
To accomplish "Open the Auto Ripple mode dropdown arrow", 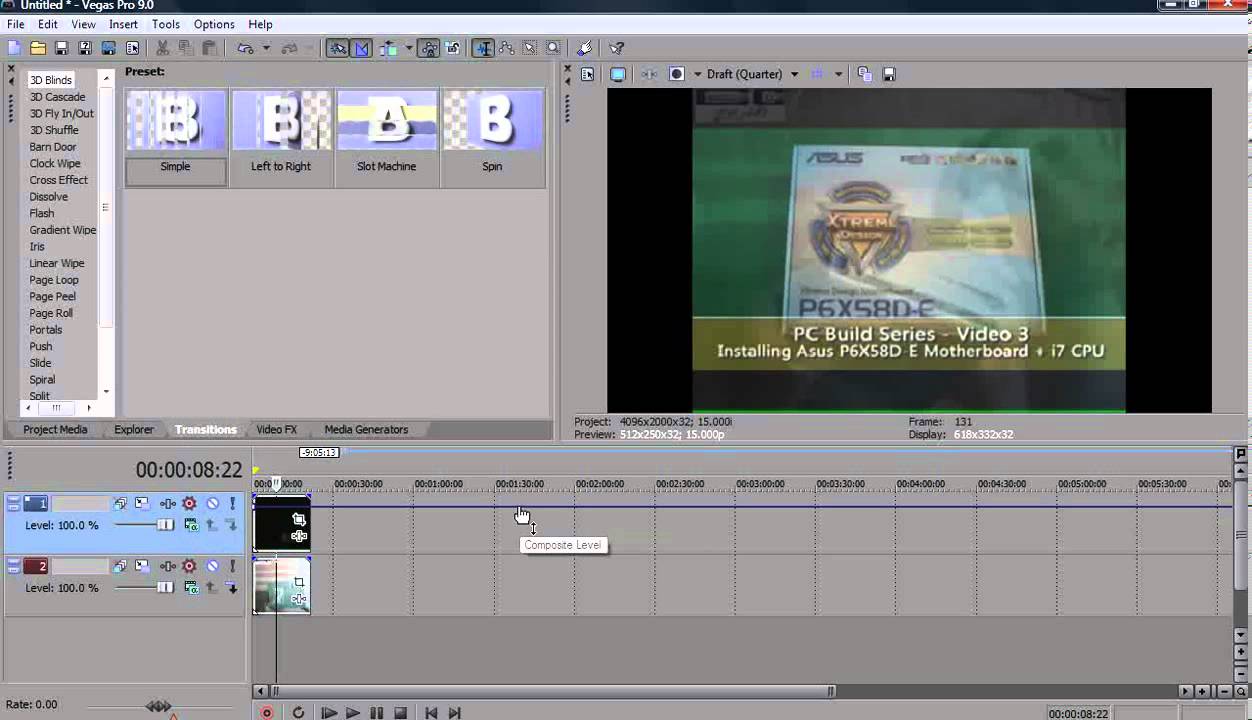I will 409,48.
